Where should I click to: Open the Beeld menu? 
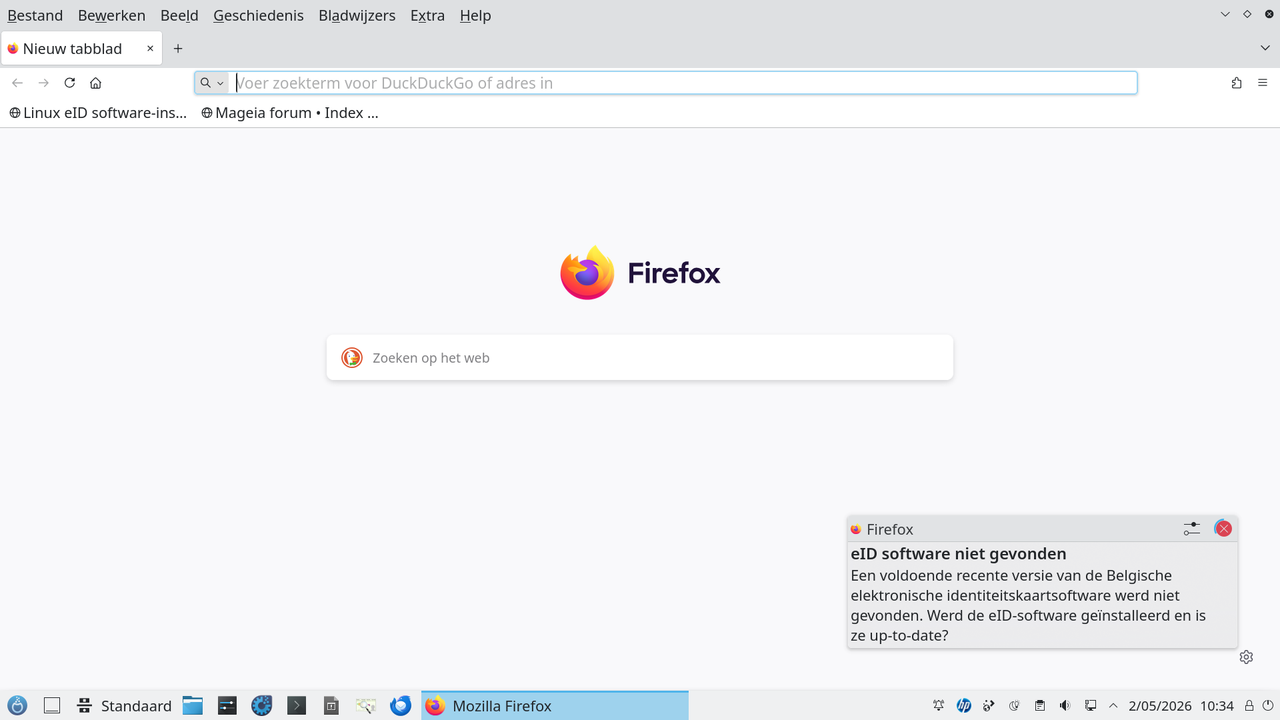(179, 15)
